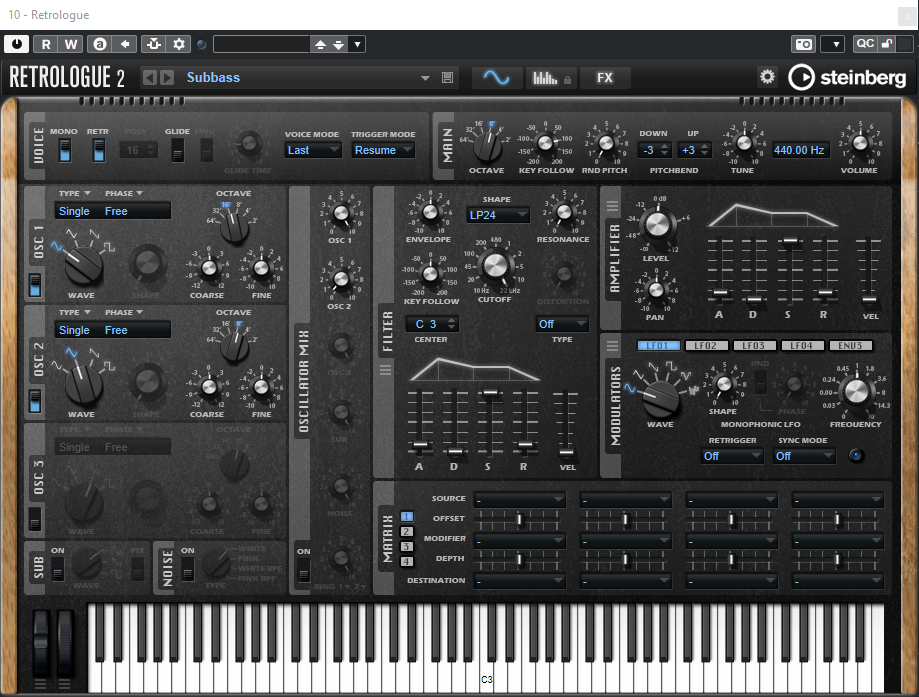Click the save preset floppy disk icon

[x=447, y=78]
